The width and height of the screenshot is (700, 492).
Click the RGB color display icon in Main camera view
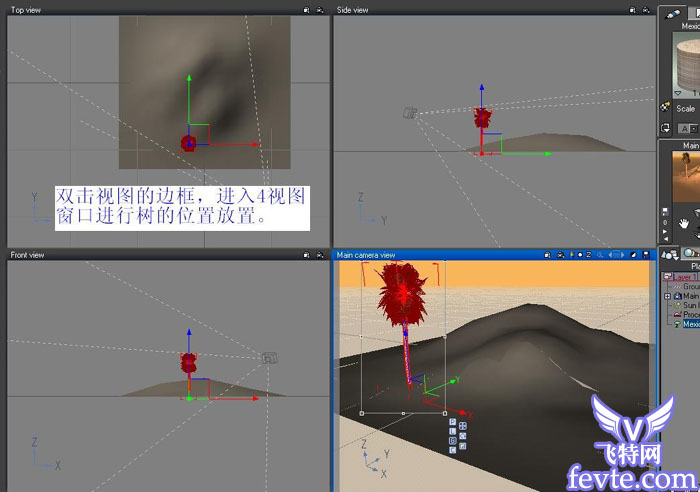click(x=572, y=254)
